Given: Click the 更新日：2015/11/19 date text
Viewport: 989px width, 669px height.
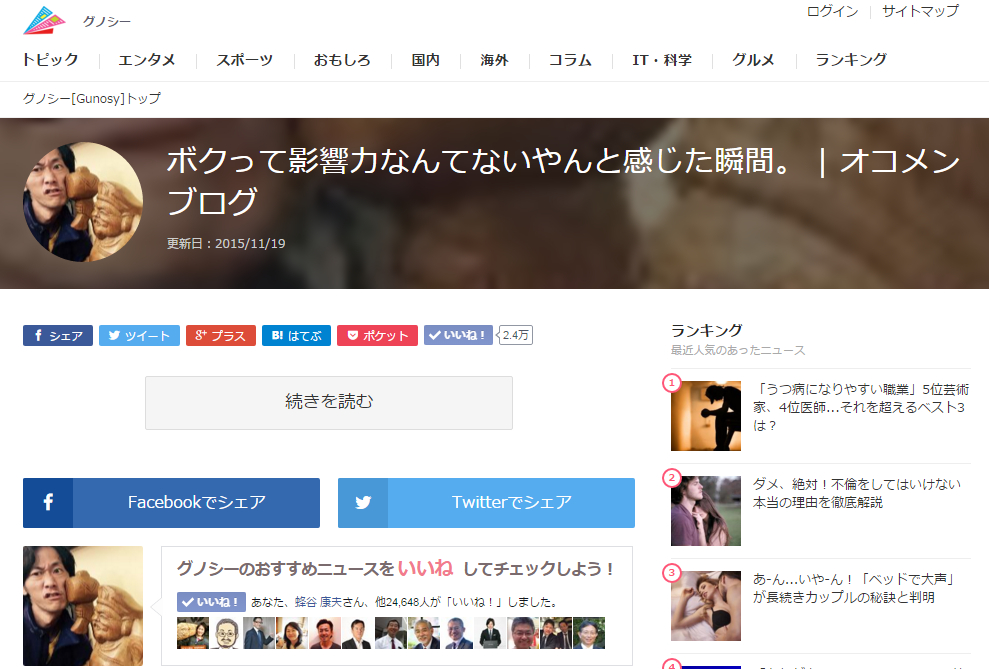Looking at the screenshot, I should [x=226, y=243].
